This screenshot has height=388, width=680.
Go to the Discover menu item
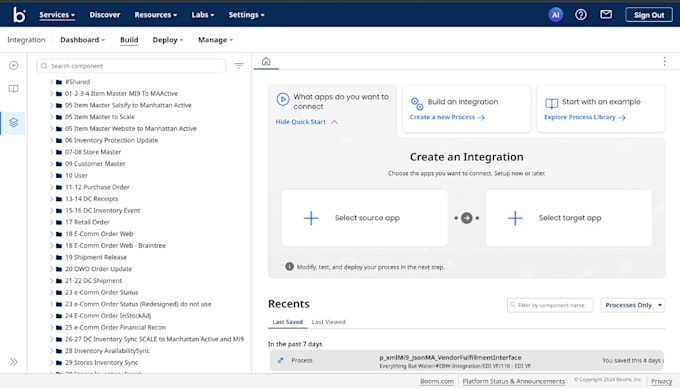(105, 15)
